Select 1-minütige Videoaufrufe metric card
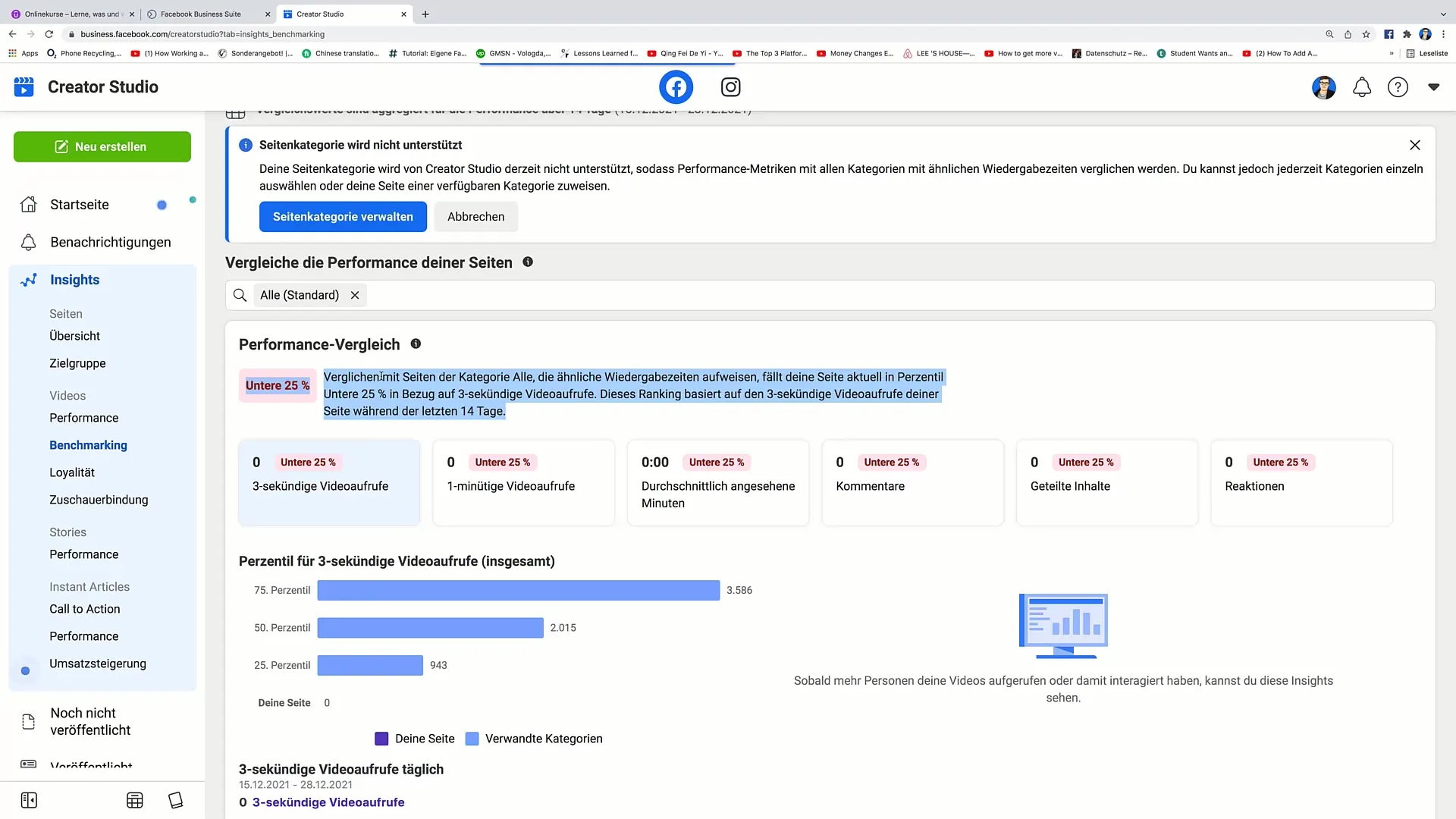Viewport: 1456px width, 819px height. pyautogui.click(x=523, y=482)
